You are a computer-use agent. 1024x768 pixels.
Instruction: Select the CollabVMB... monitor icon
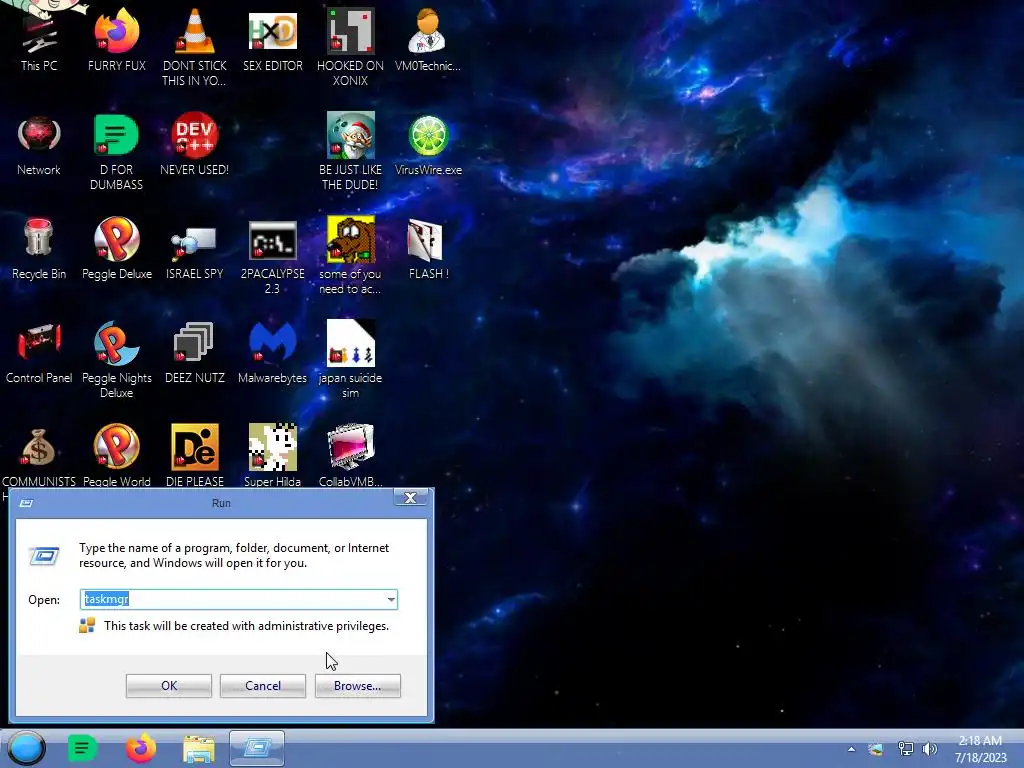point(350,456)
